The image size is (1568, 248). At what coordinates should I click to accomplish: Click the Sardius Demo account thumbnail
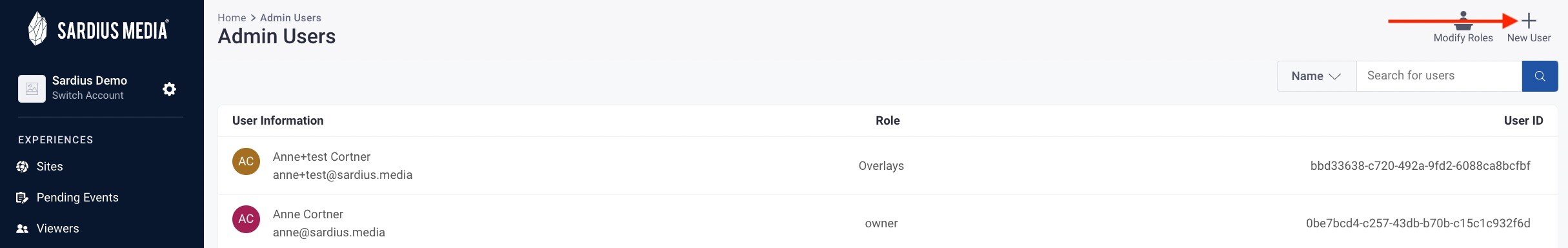[32, 88]
